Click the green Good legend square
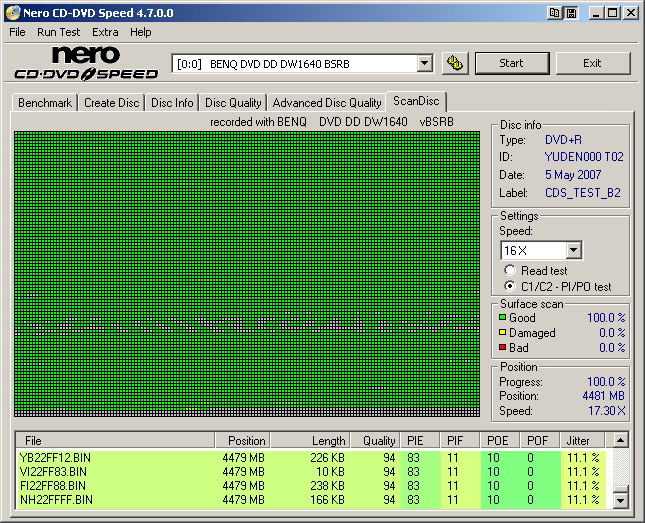Viewport: 645px width, 523px height. coord(503,318)
